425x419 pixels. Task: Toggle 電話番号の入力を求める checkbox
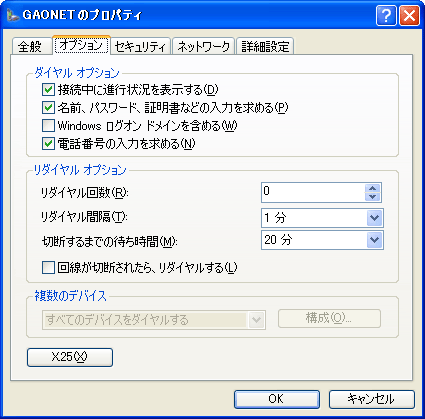click(x=48, y=144)
